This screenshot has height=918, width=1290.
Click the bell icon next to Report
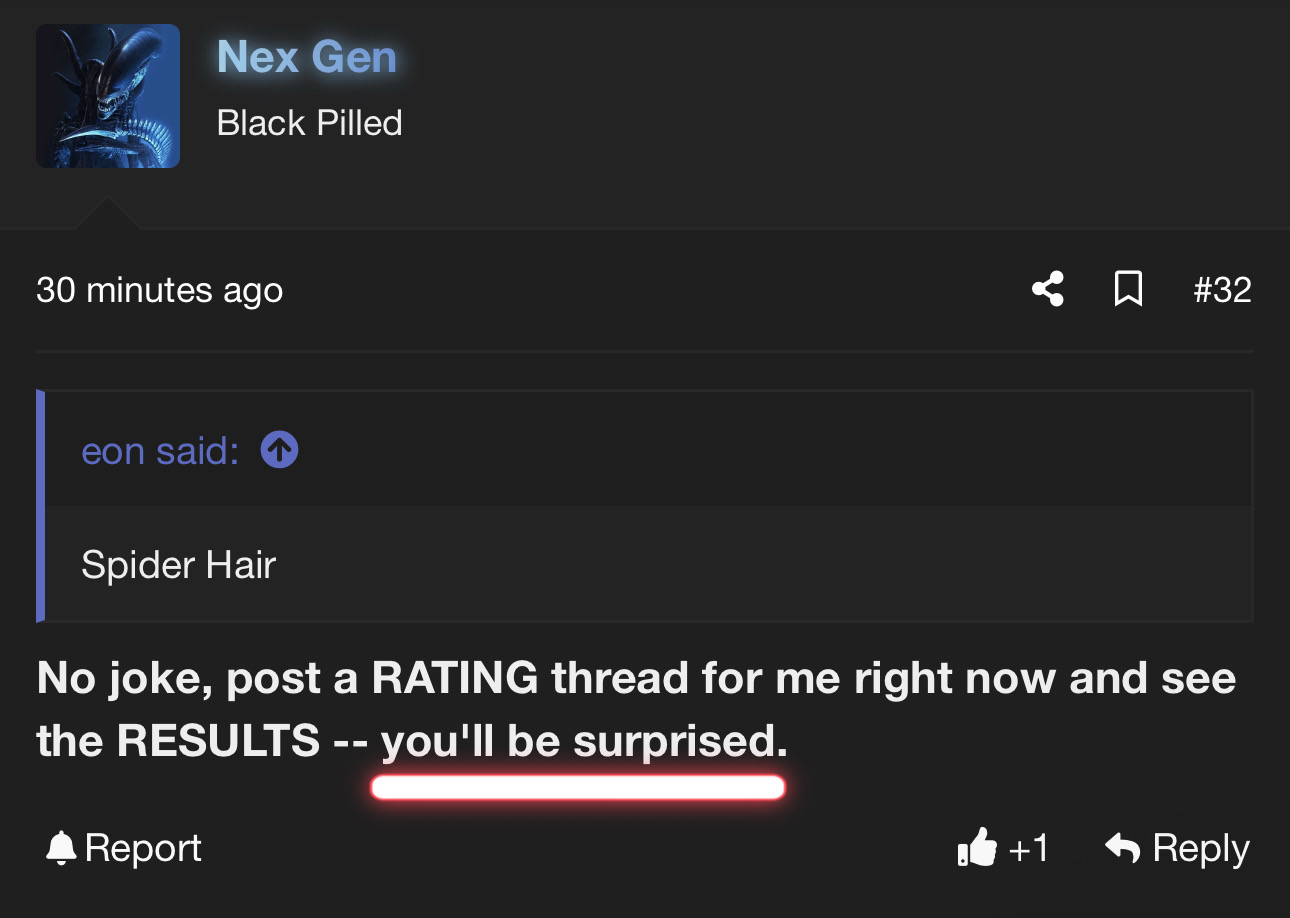61,849
